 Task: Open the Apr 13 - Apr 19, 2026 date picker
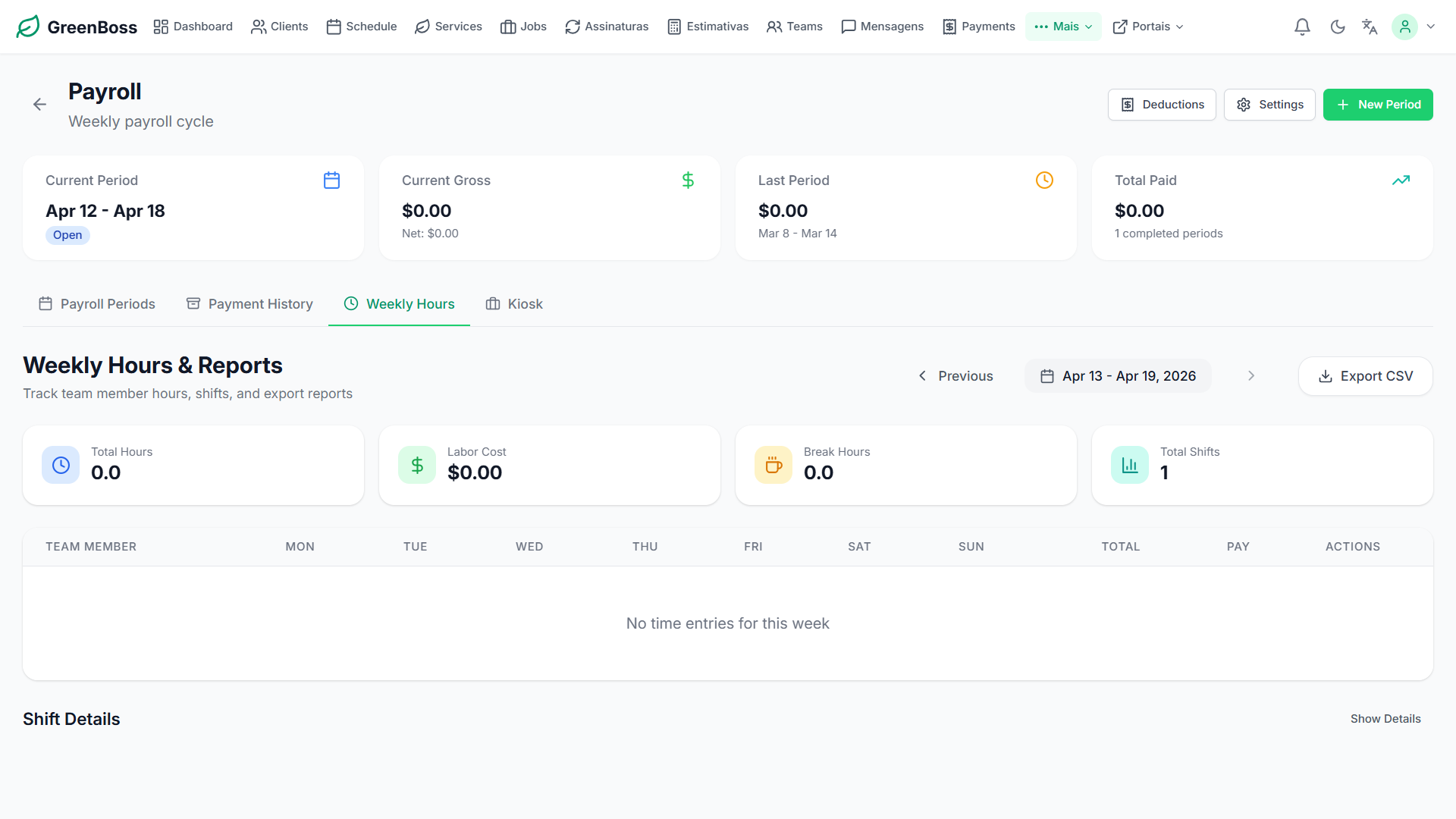[x=1118, y=376]
